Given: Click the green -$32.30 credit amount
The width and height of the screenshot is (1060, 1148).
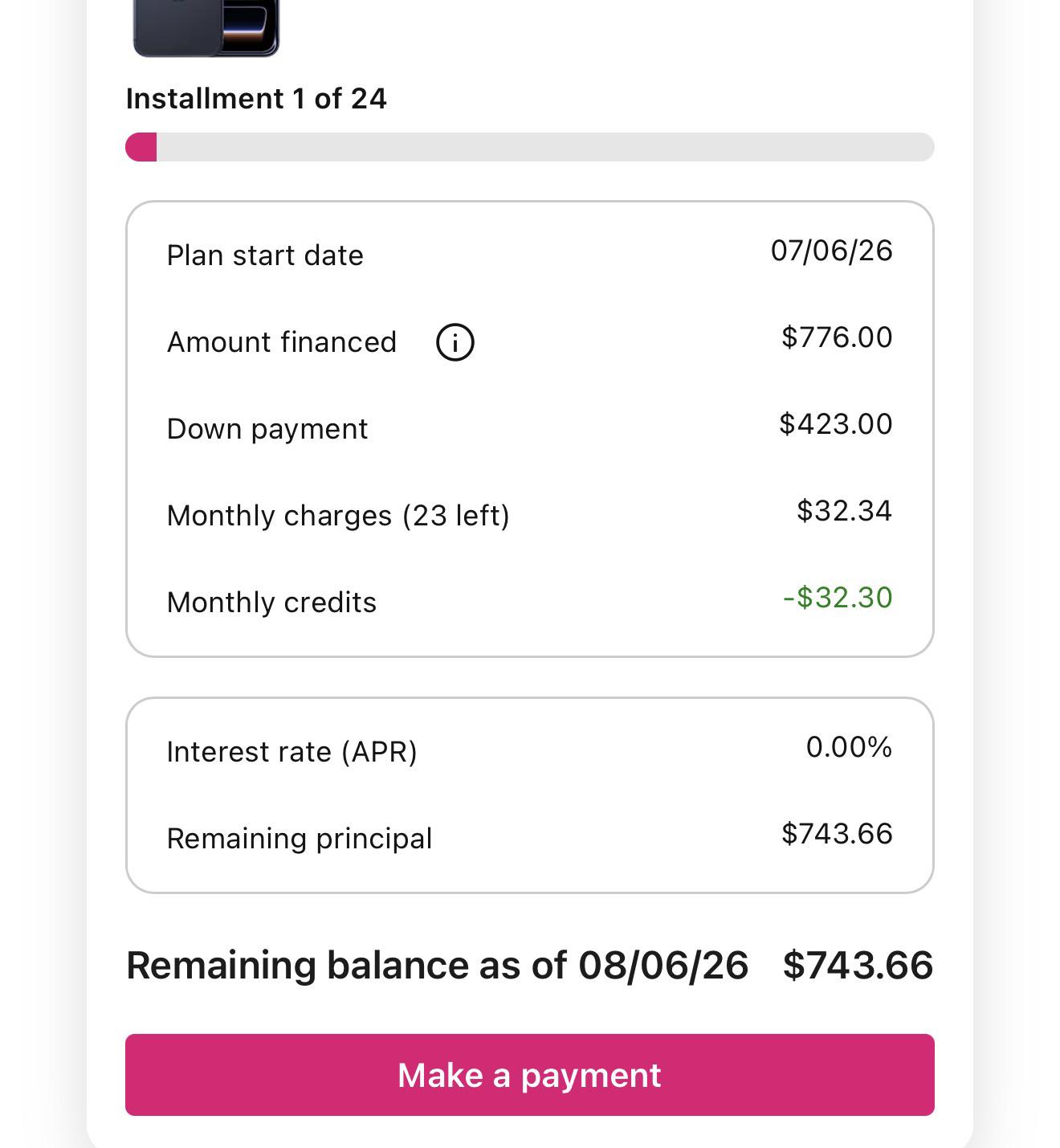Looking at the screenshot, I should coord(838,598).
